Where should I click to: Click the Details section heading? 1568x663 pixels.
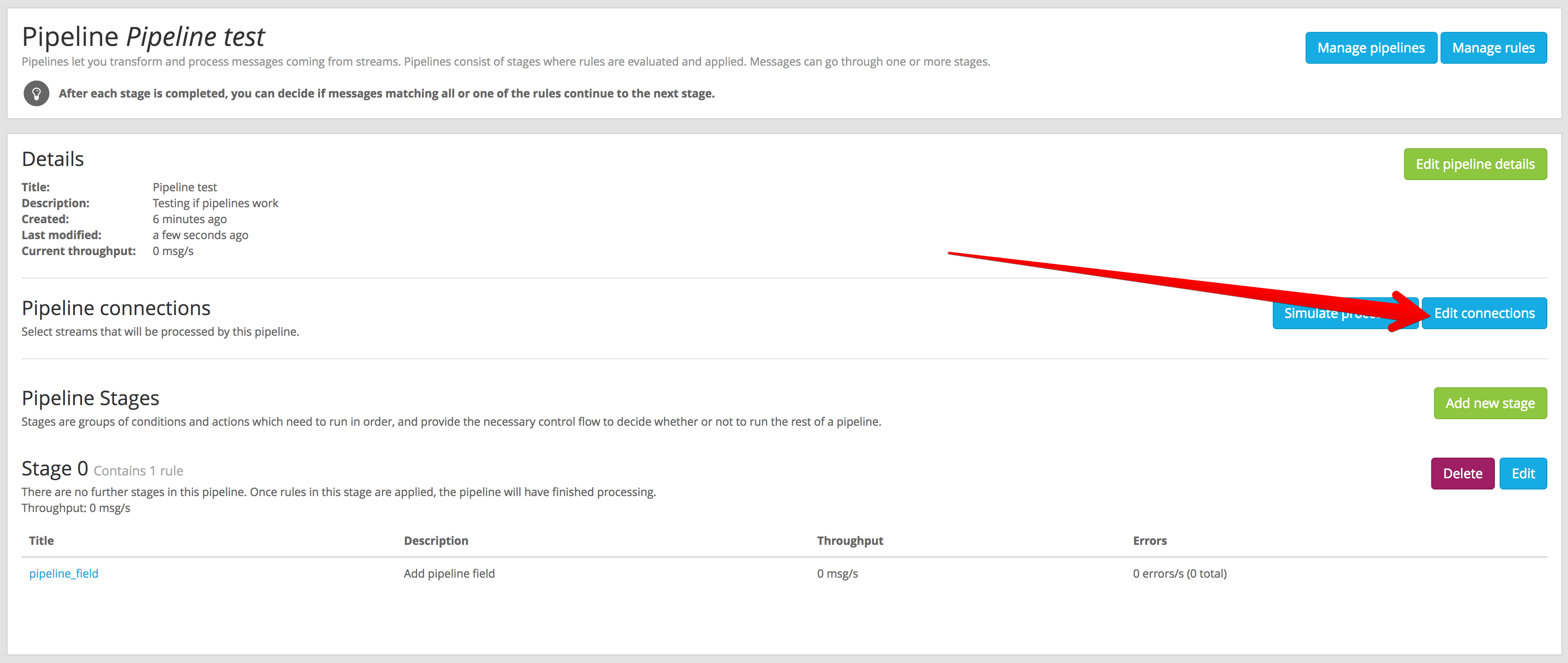click(52, 158)
